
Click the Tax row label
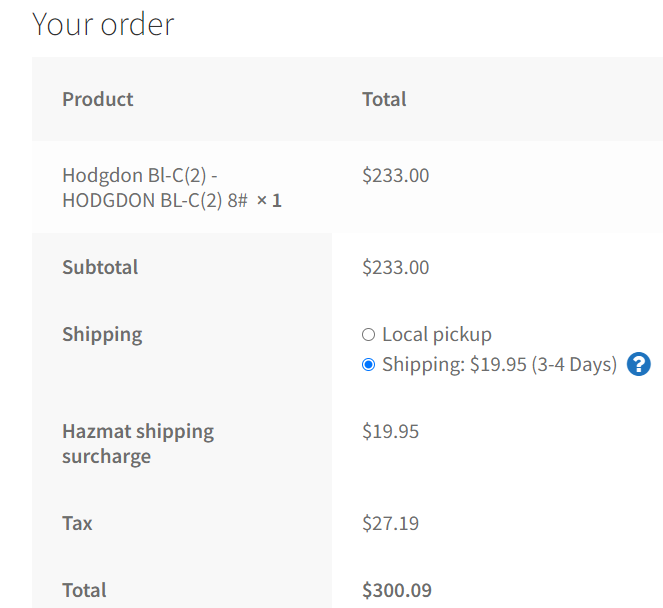[x=77, y=523]
